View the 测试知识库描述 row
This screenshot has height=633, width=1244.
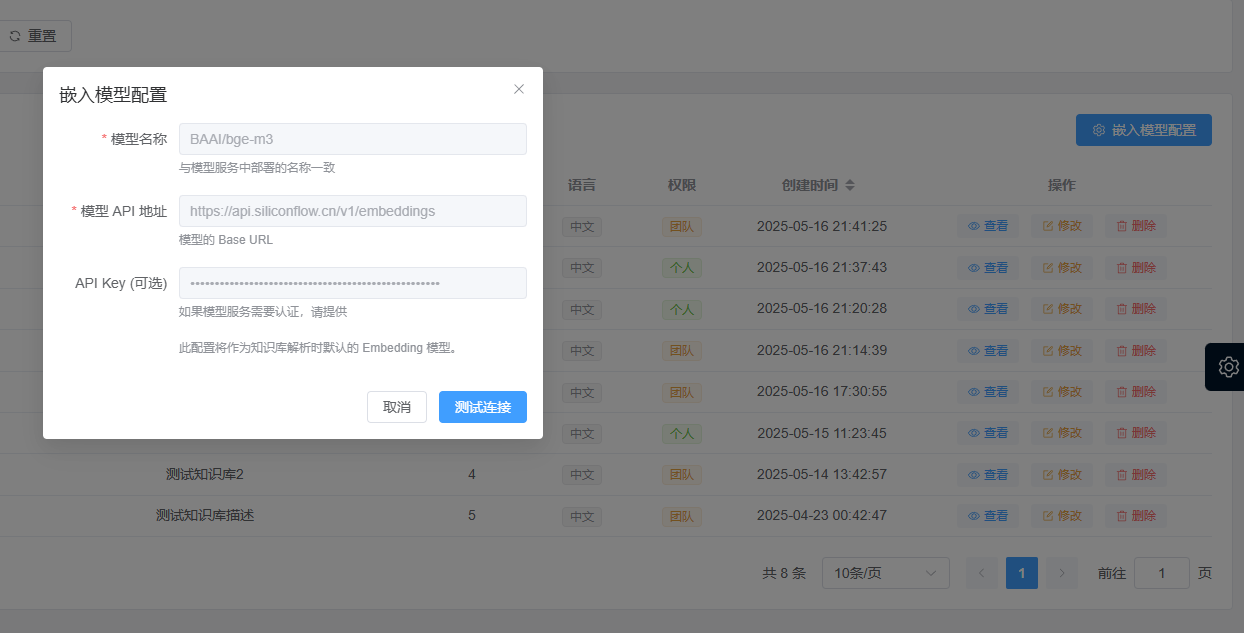click(x=988, y=516)
